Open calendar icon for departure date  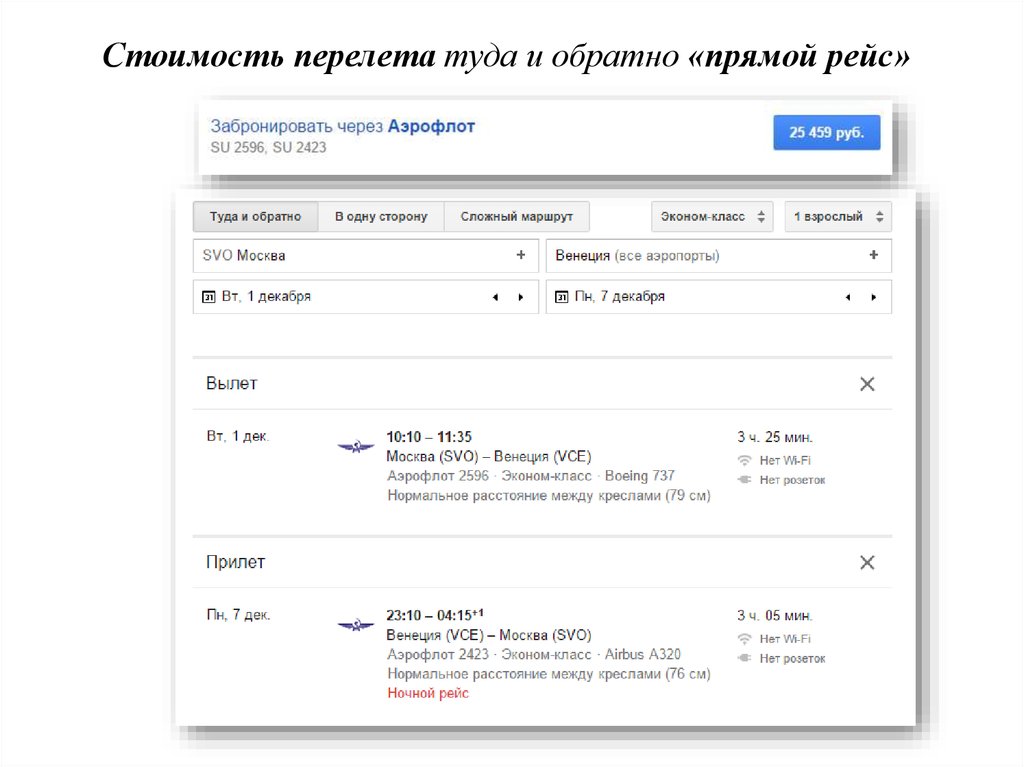(x=209, y=297)
